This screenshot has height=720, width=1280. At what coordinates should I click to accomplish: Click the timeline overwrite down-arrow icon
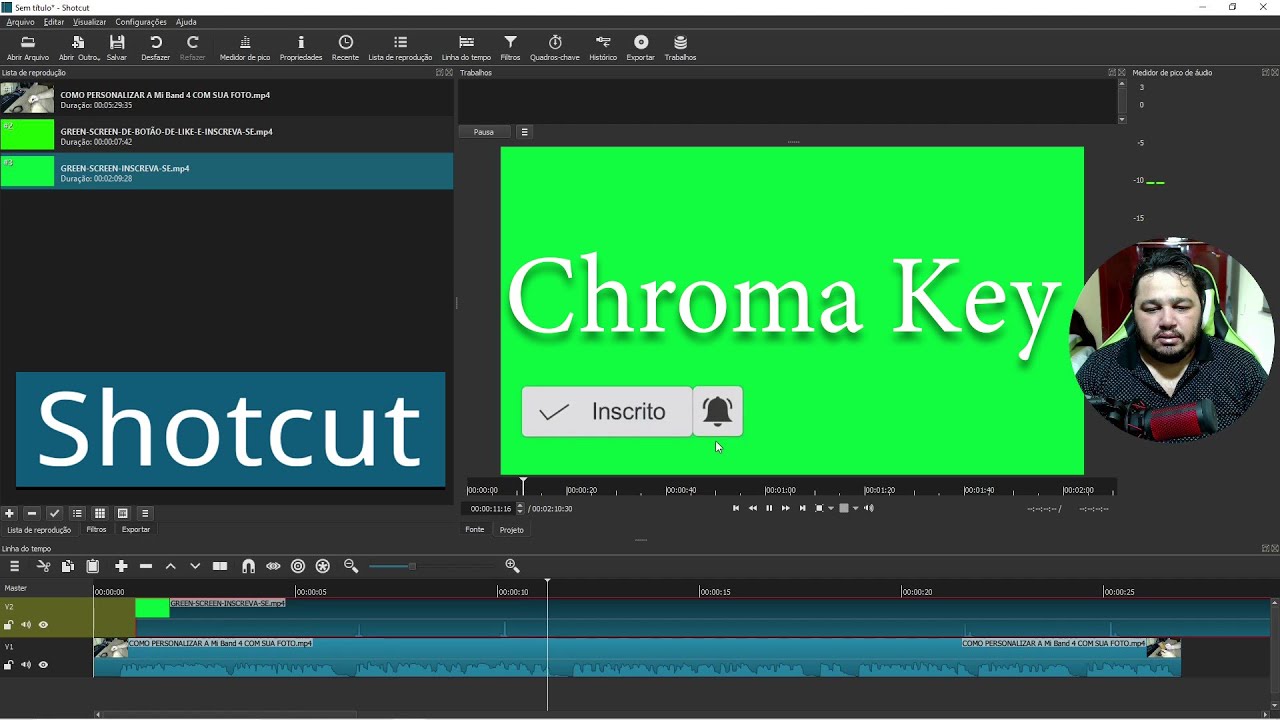tap(195, 566)
